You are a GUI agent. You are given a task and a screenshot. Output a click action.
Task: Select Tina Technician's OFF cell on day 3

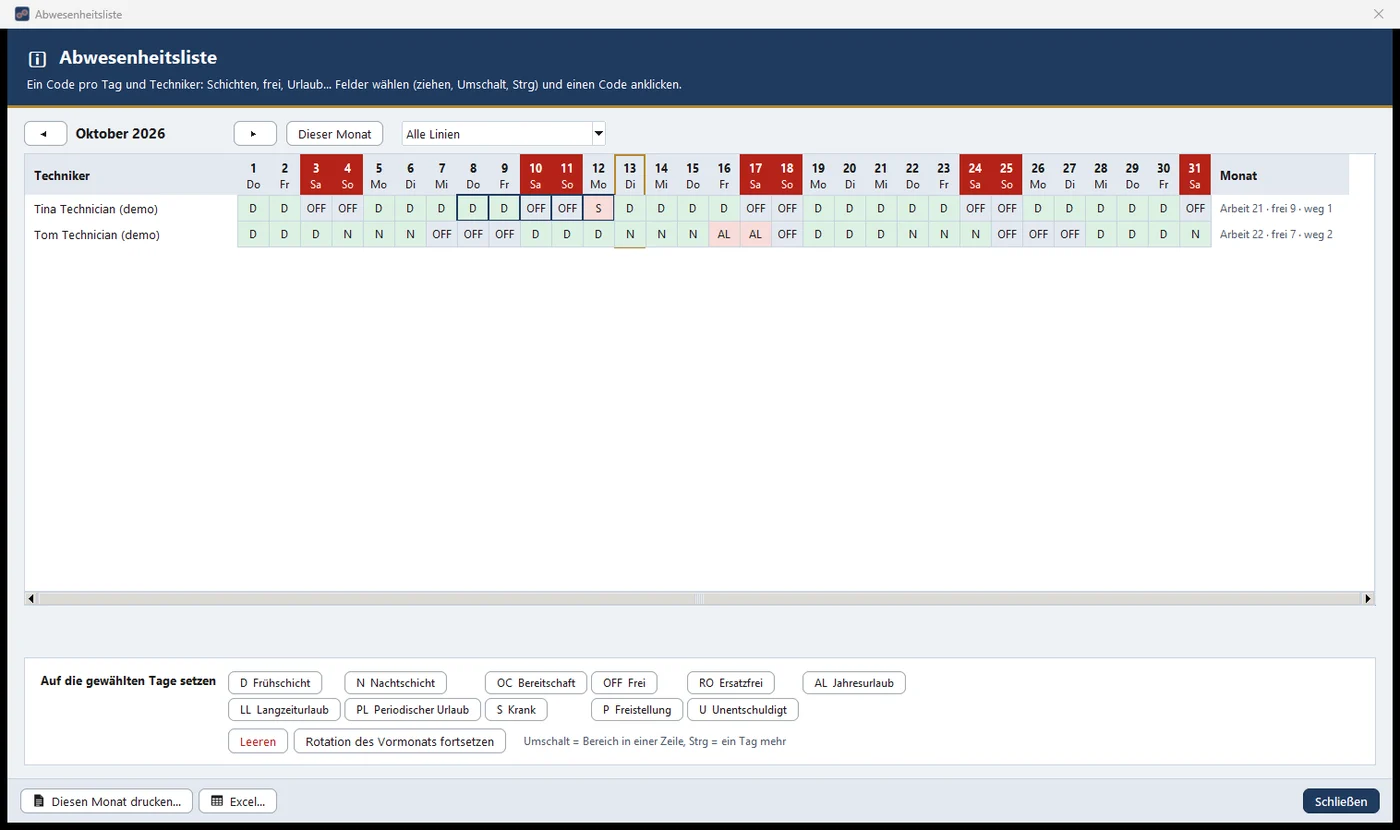tap(316, 209)
